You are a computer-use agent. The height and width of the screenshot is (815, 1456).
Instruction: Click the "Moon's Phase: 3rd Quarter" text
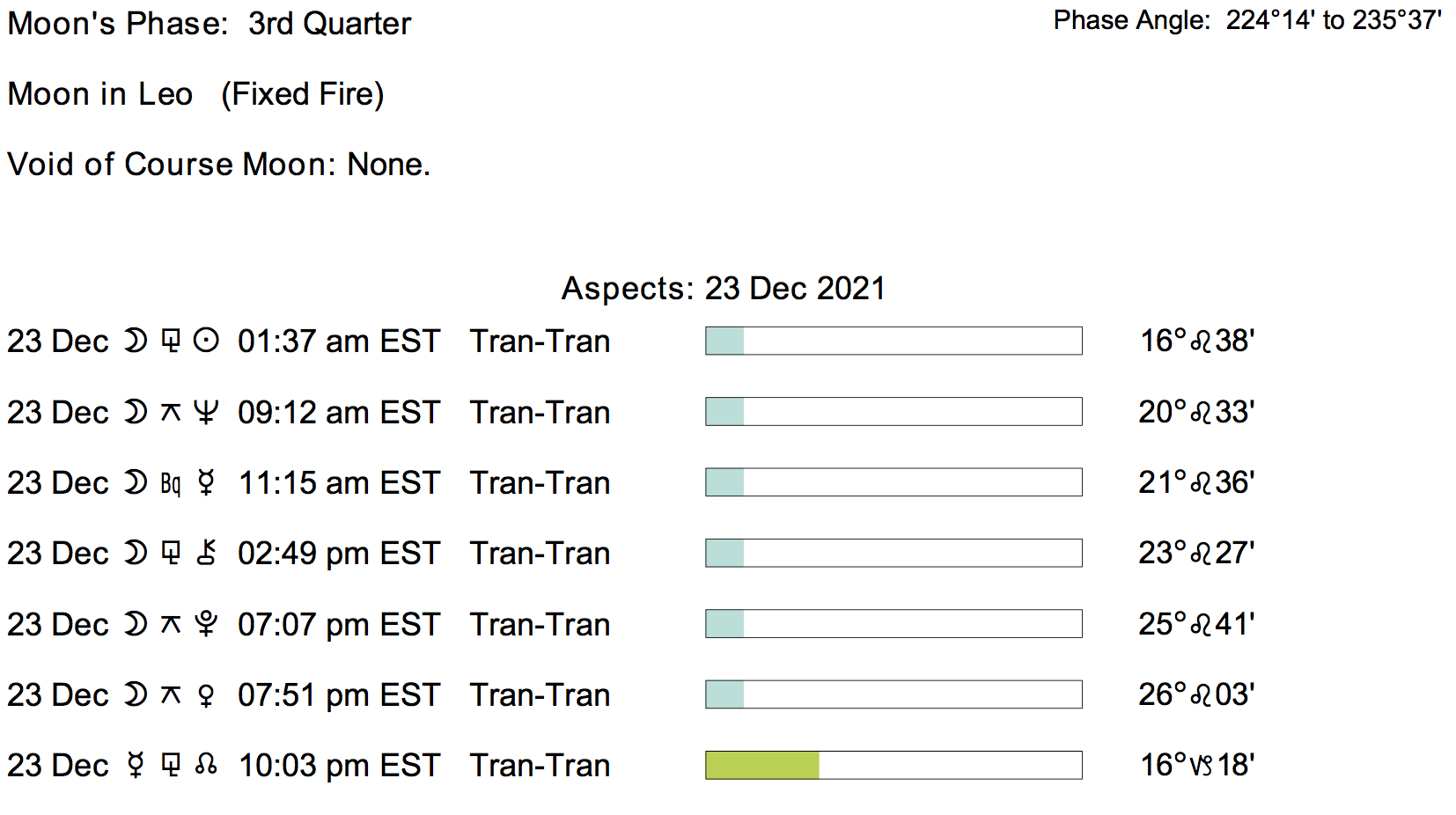pyautogui.click(x=209, y=24)
